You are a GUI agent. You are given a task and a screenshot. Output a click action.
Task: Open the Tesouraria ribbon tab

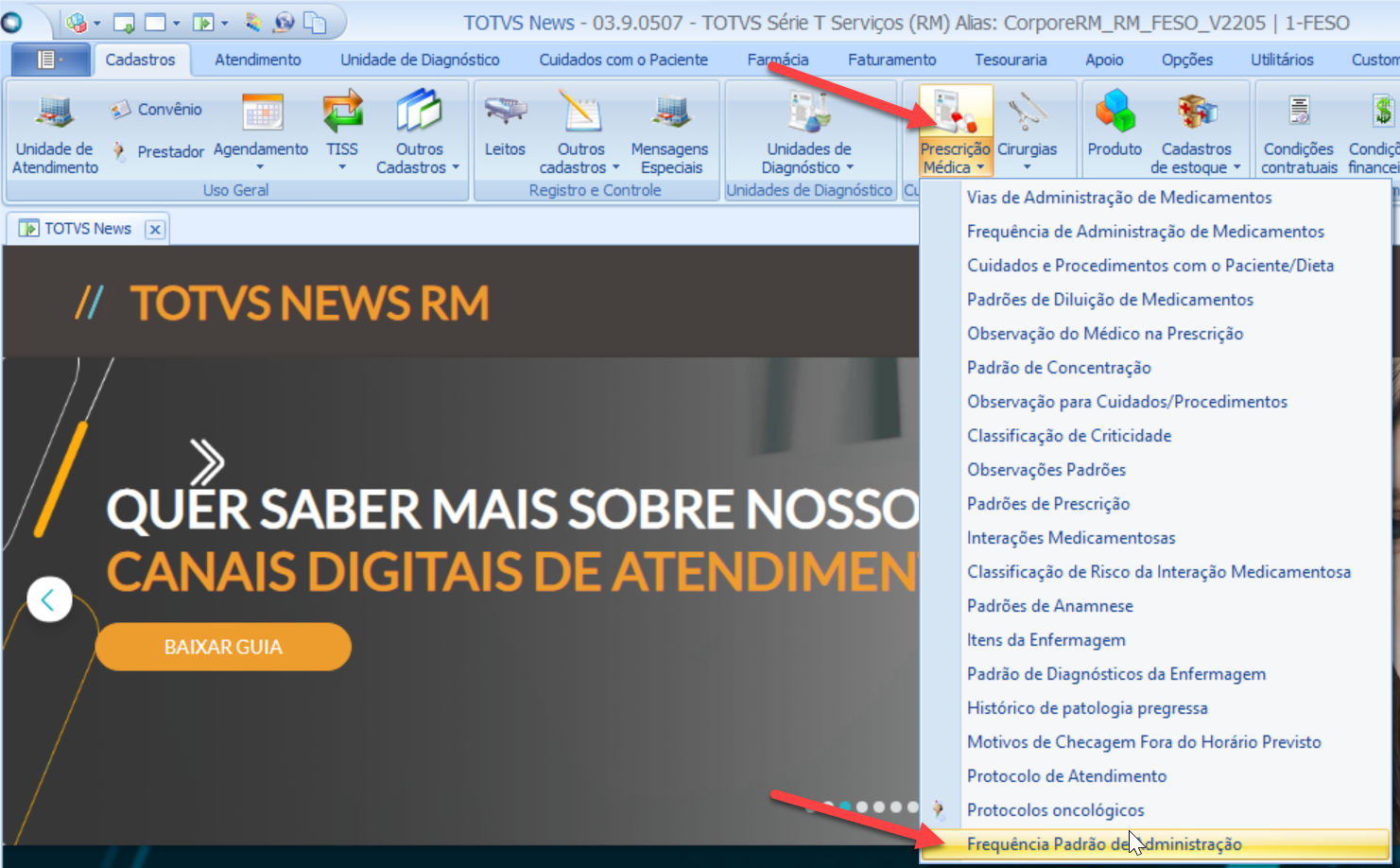1011,60
